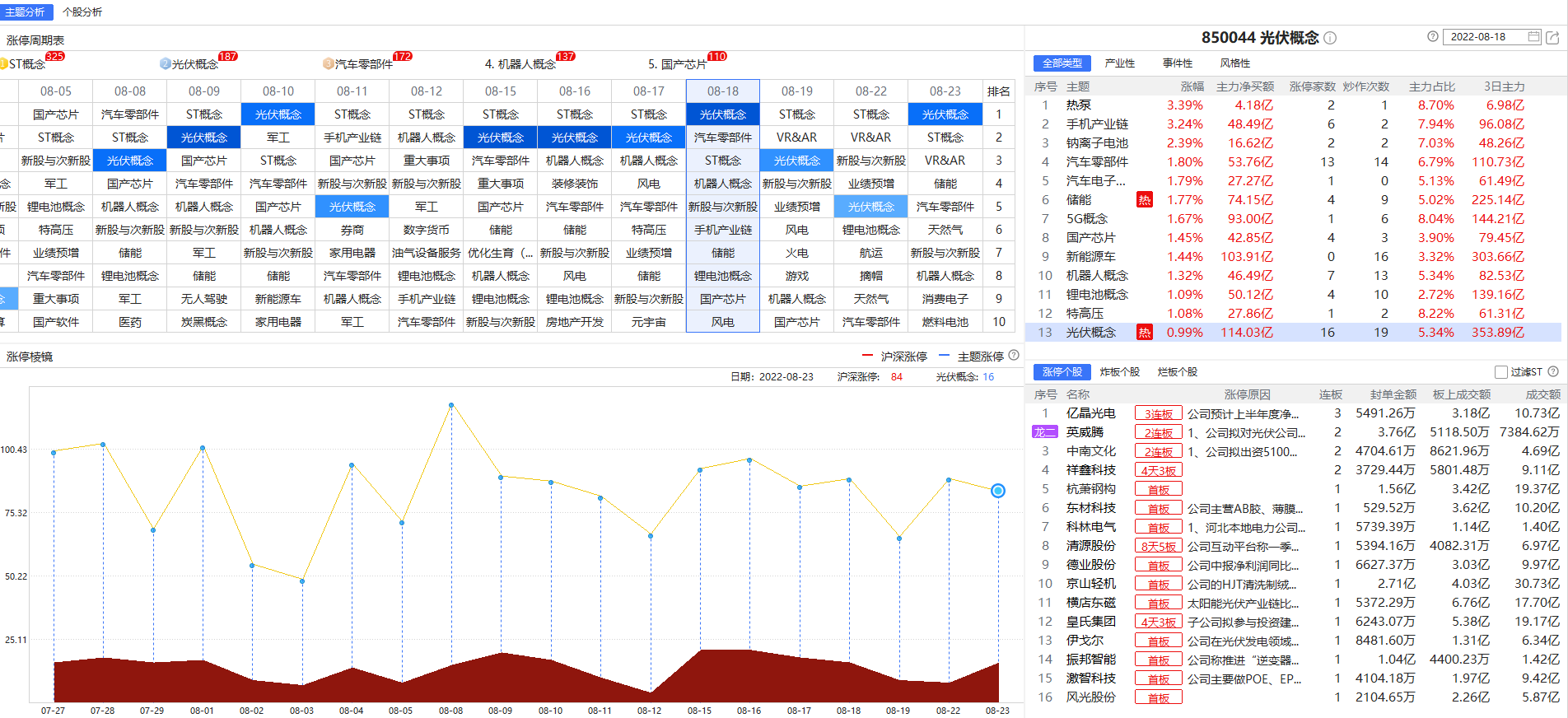The width and height of the screenshot is (1568, 718).
Task: Click the highlighted 08-23 data point on chart
Action: (998, 491)
